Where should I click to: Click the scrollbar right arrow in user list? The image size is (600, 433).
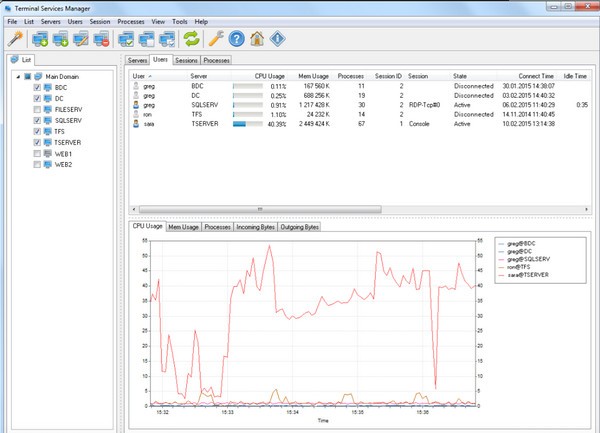click(x=586, y=209)
